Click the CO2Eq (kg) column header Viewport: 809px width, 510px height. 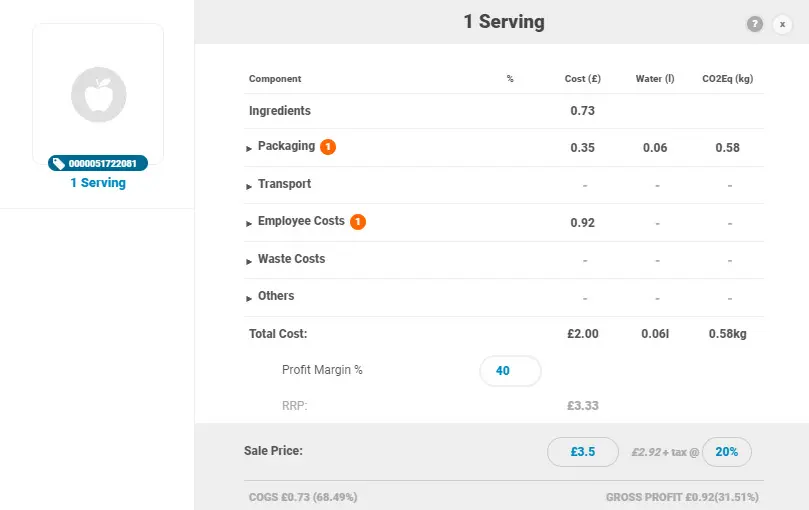(727, 78)
